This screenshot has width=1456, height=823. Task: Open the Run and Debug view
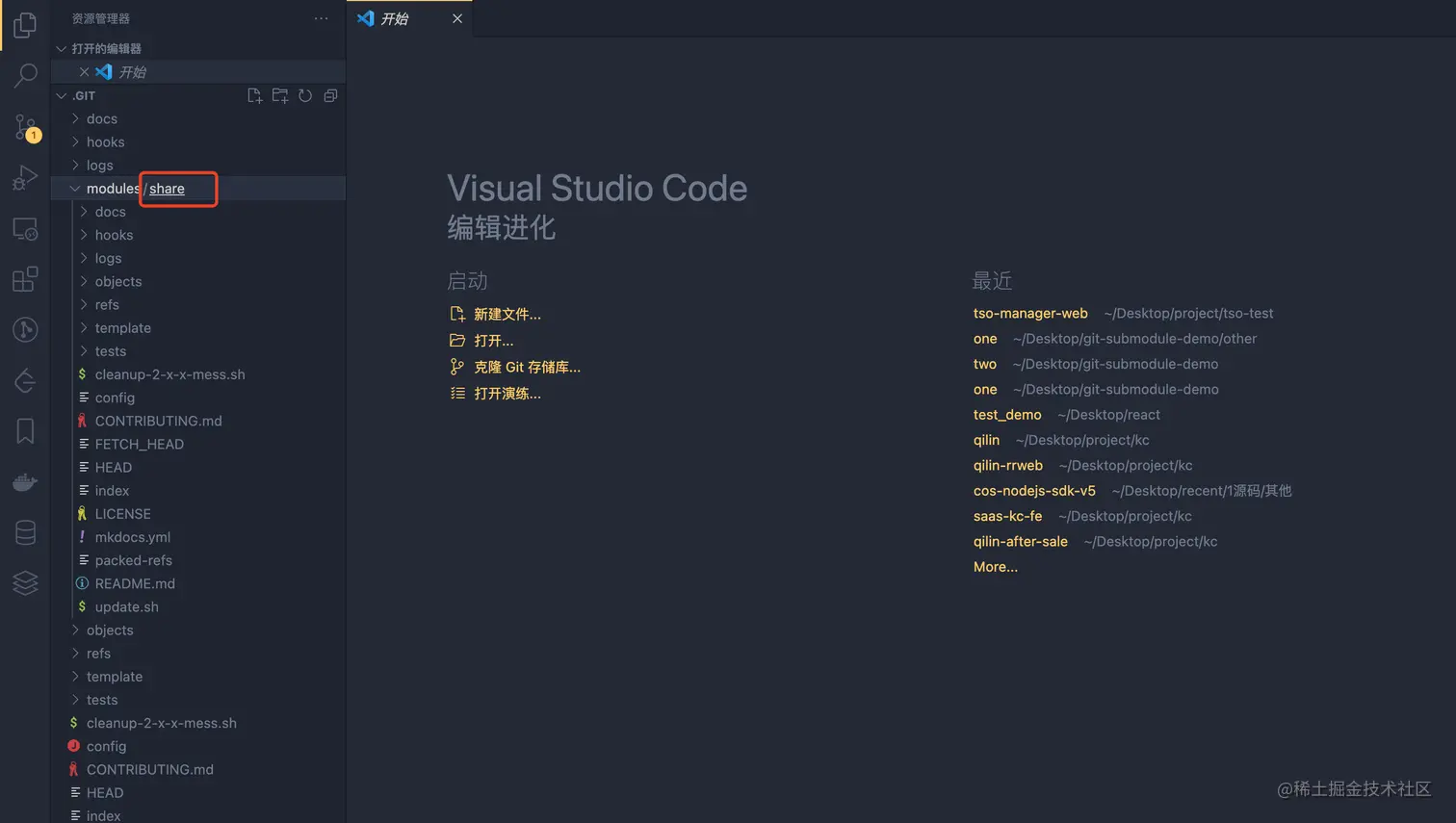25,178
